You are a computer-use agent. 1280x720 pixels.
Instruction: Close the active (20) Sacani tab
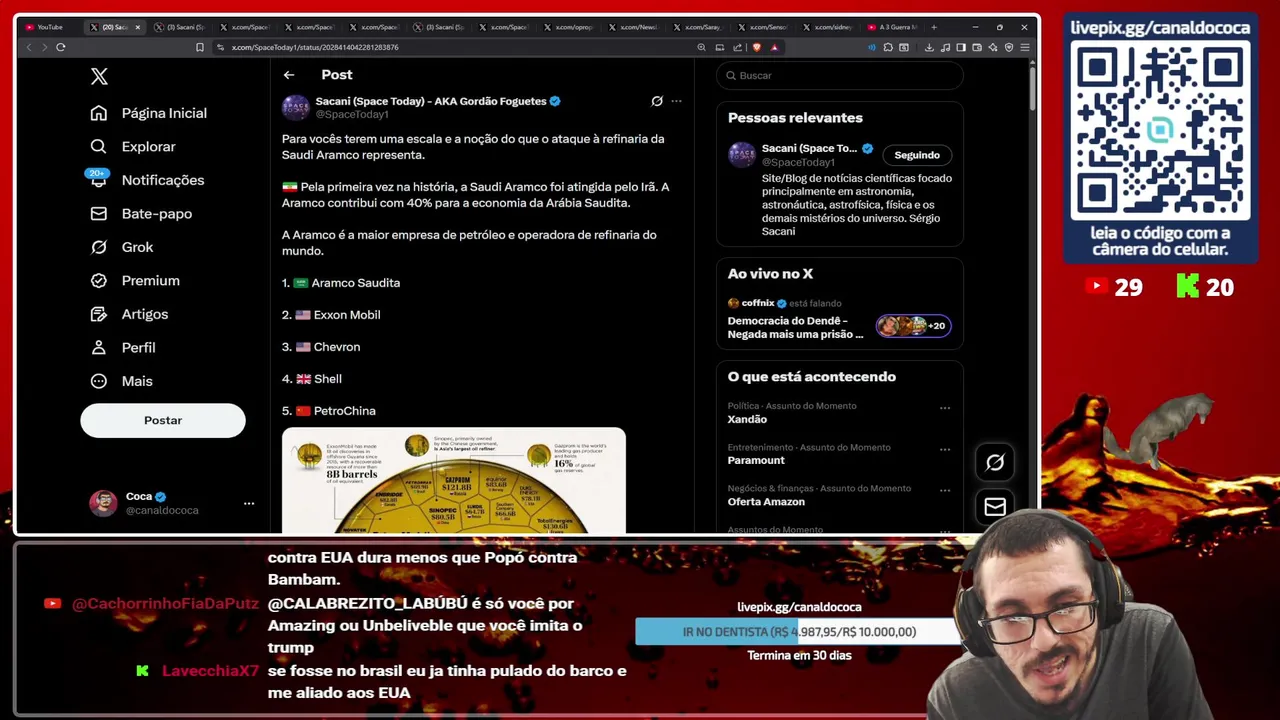point(138,27)
